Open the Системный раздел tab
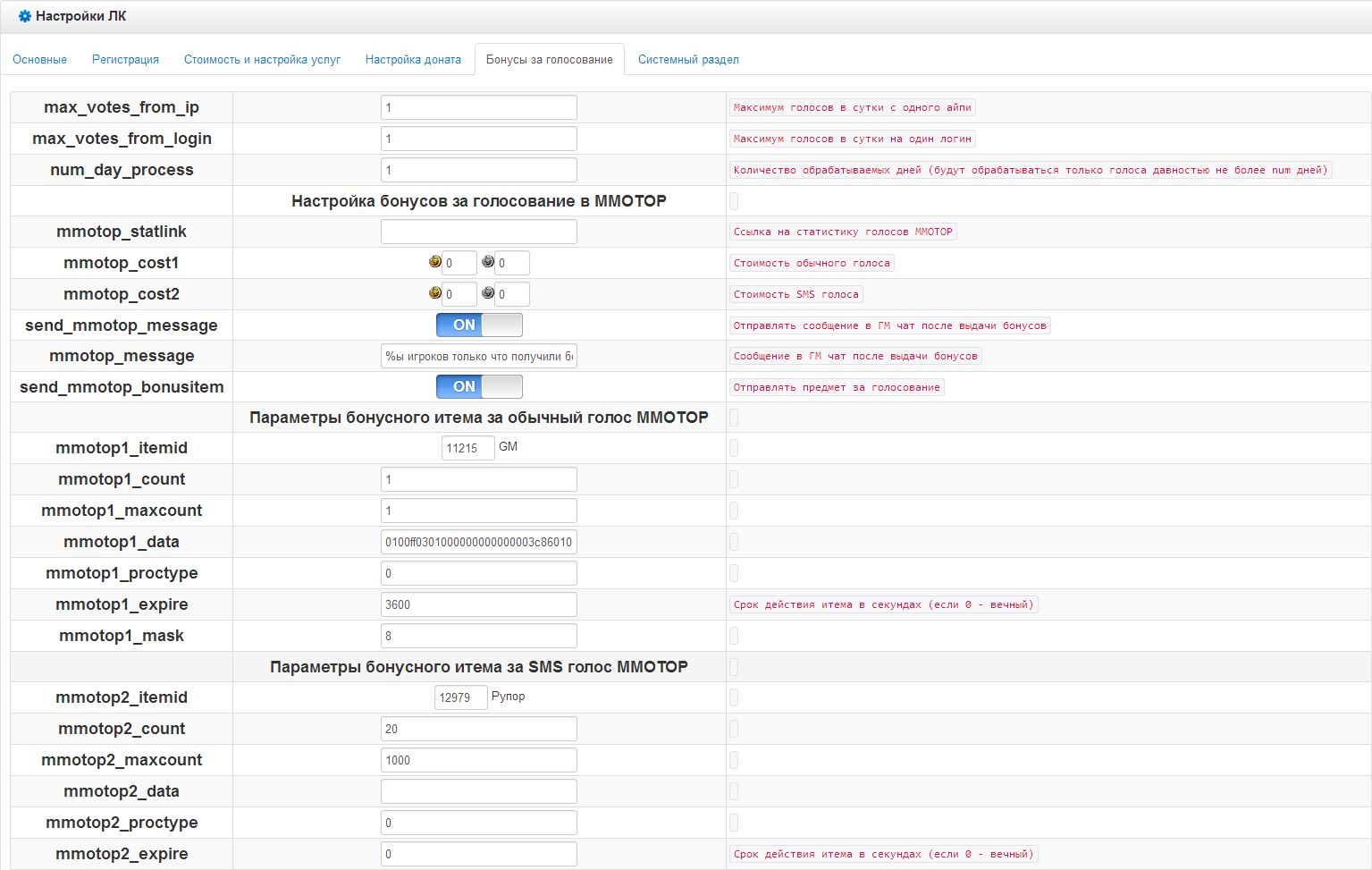The image size is (1372, 870). tap(688, 60)
